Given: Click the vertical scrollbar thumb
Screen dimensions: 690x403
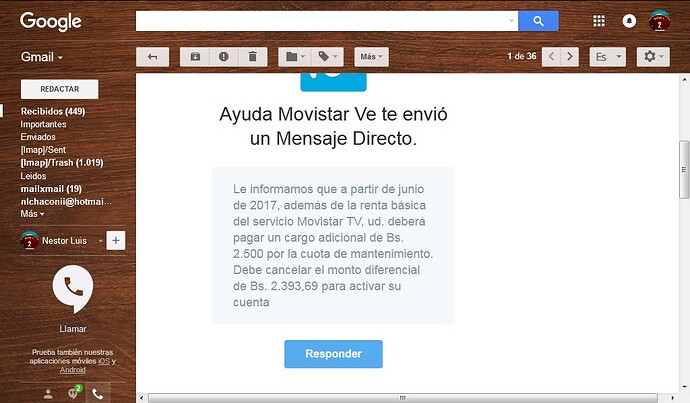Looking at the screenshot, I should [x=684, y=169].
